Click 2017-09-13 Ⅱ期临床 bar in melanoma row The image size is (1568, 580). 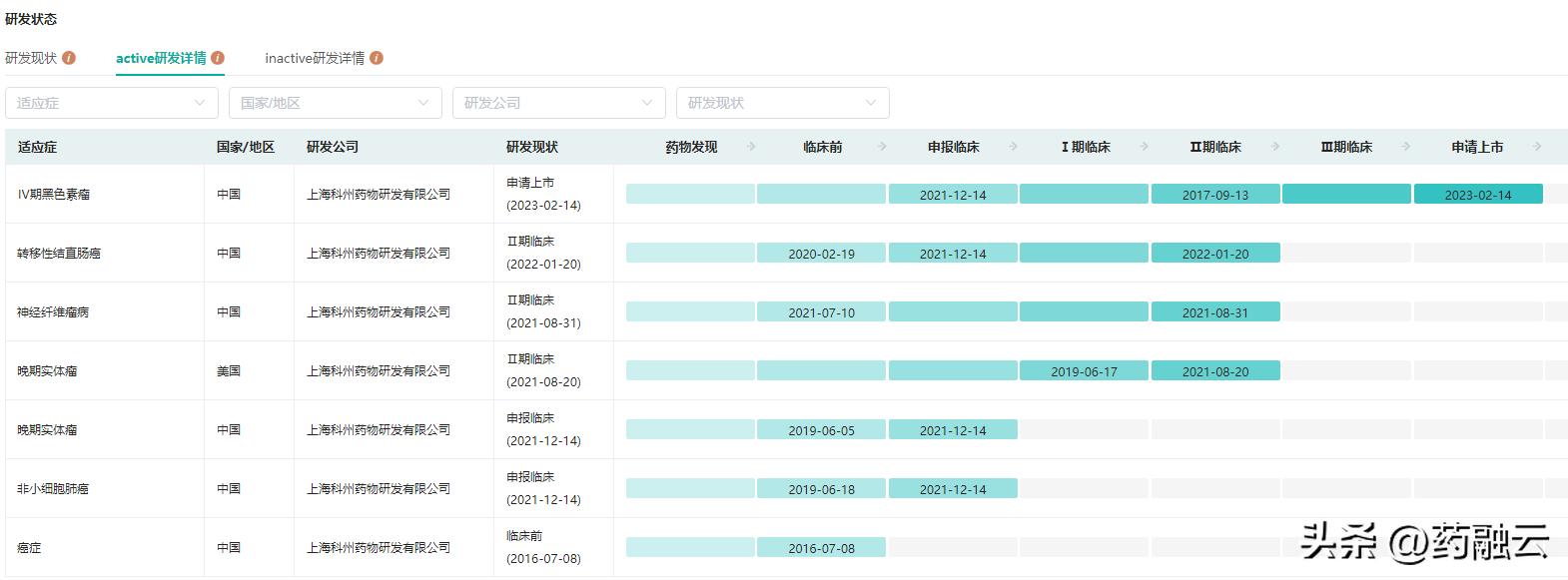click(x=1215, y=195)
